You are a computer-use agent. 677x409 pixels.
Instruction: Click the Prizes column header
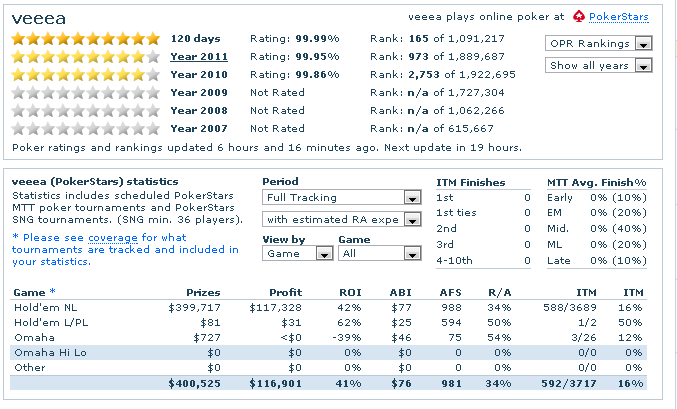203,292
